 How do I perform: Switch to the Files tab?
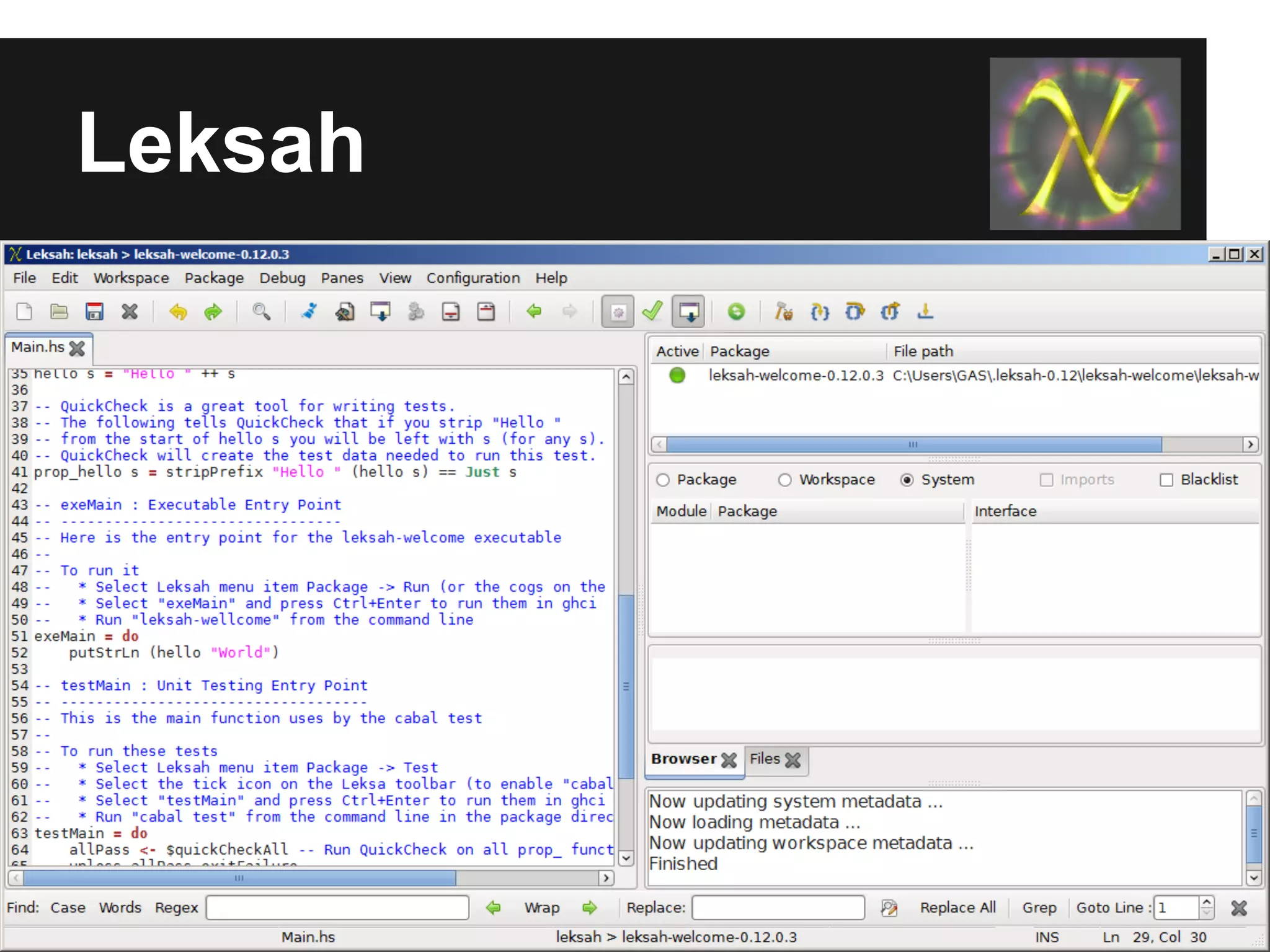coord(765,759)
